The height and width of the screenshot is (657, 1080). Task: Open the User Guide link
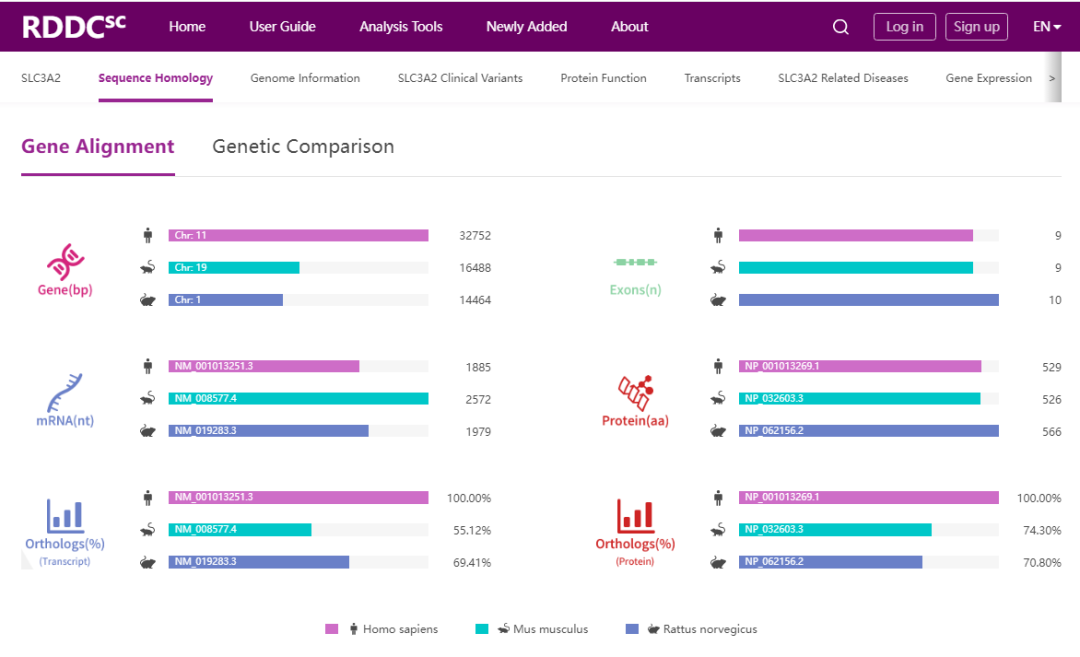(x=282, y=27)
